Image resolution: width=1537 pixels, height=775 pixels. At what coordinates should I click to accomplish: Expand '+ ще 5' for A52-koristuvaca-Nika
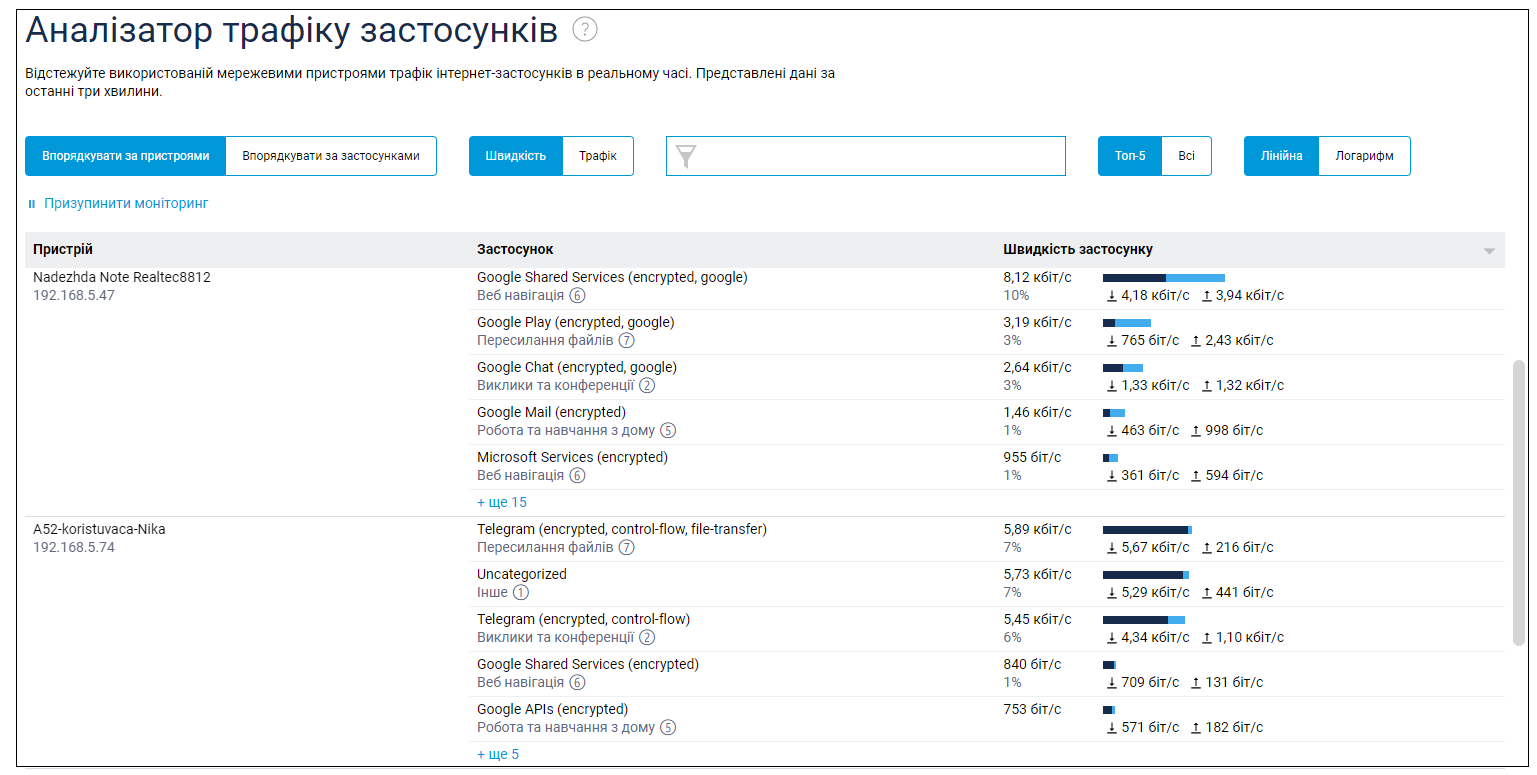pos(498,754)
